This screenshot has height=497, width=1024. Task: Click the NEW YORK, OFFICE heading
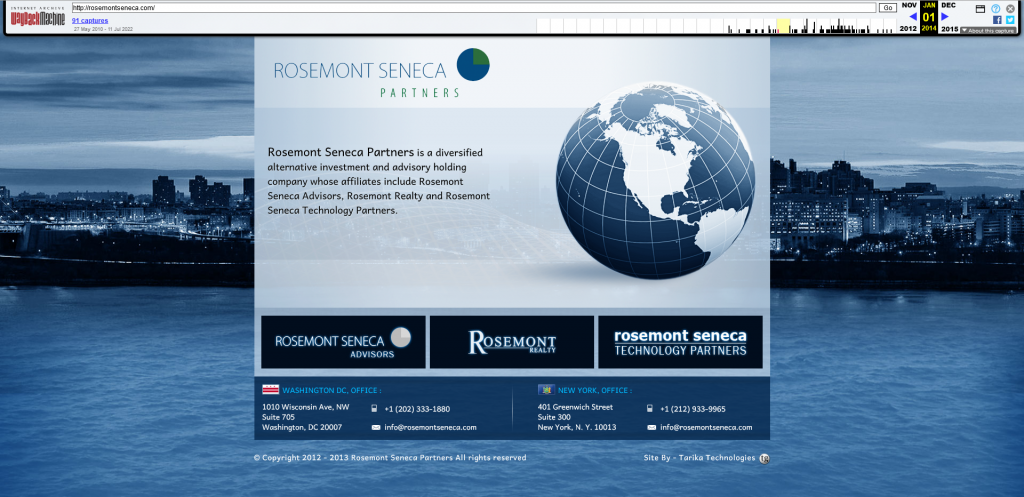tap(595, 391)
